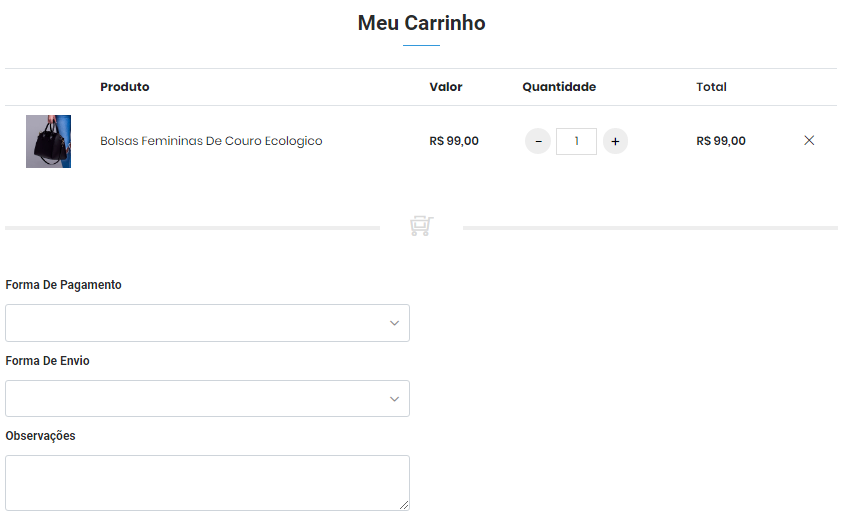The width and height of the screenshot is (865, 527).
Task: Increase quantity with the plus button
Action: [615, 141]
